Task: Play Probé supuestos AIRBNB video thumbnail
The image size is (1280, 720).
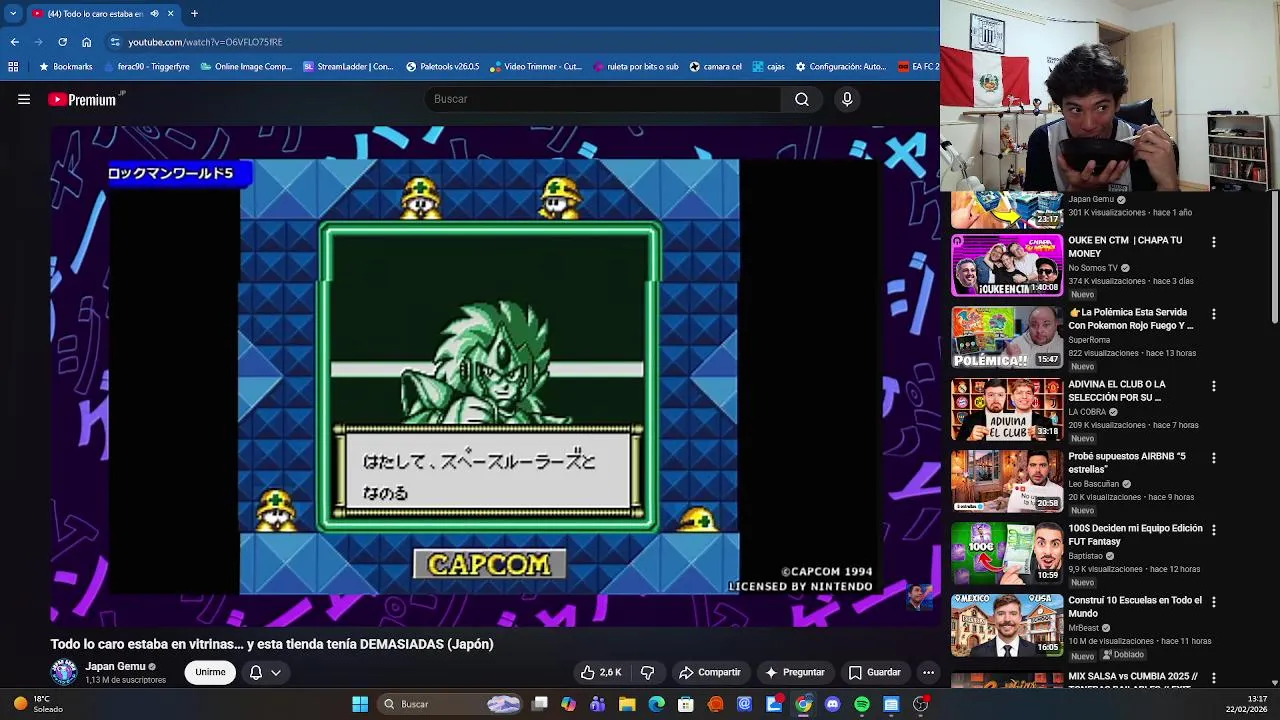Action: [x=1006, y=481]
